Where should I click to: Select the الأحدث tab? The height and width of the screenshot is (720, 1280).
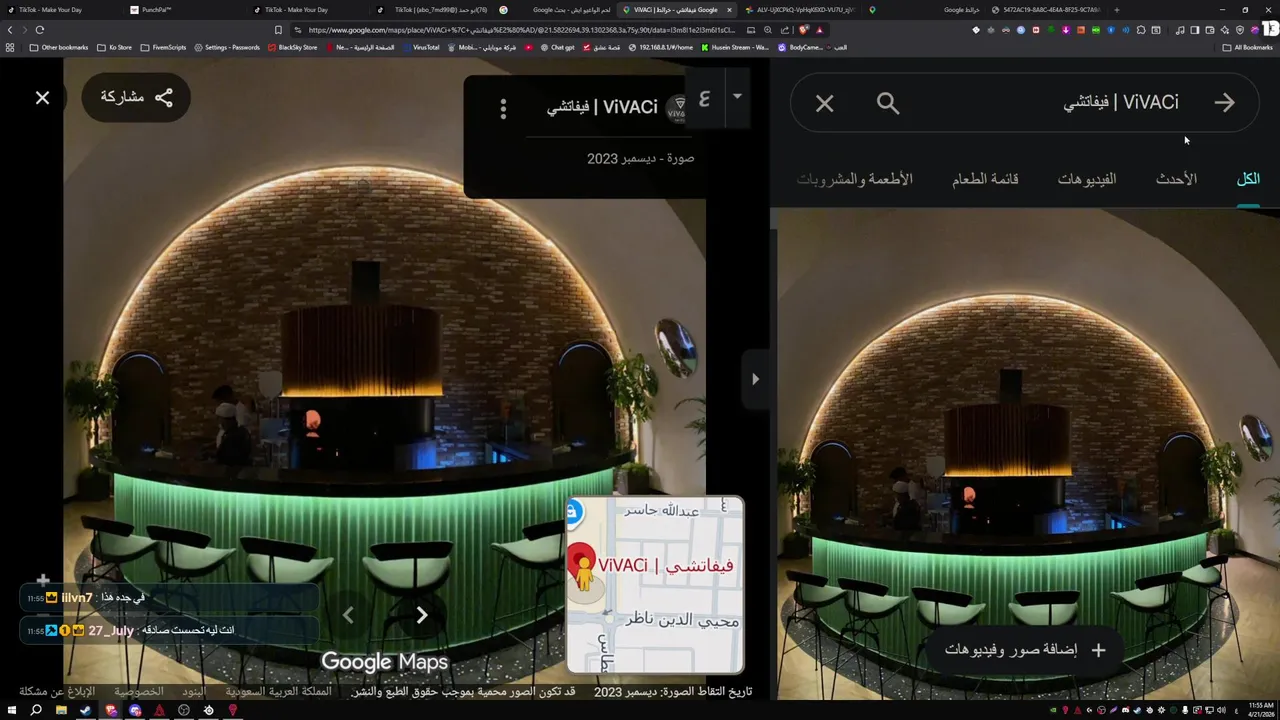(x=1176, y=179)
